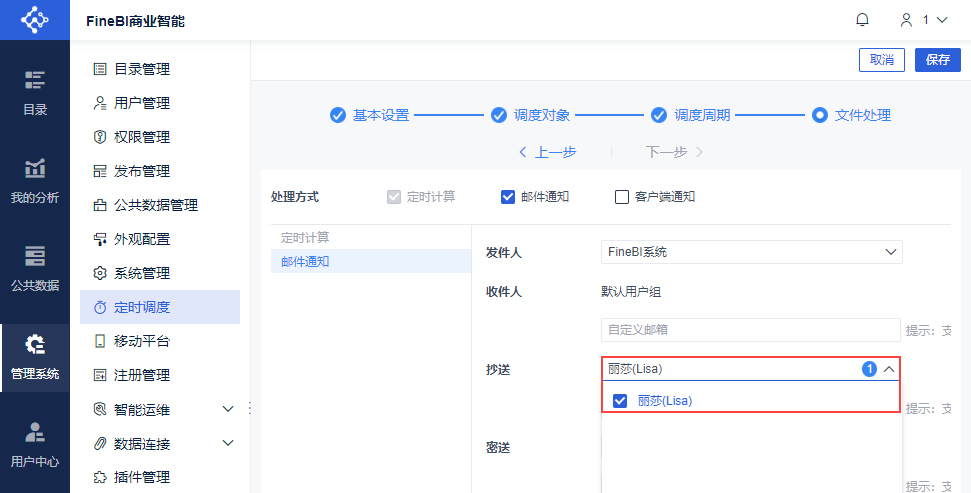The width and height of the screenshot is (971, 493).
Task: Enable the 客户端通知 checkbox
Action: 622,197
